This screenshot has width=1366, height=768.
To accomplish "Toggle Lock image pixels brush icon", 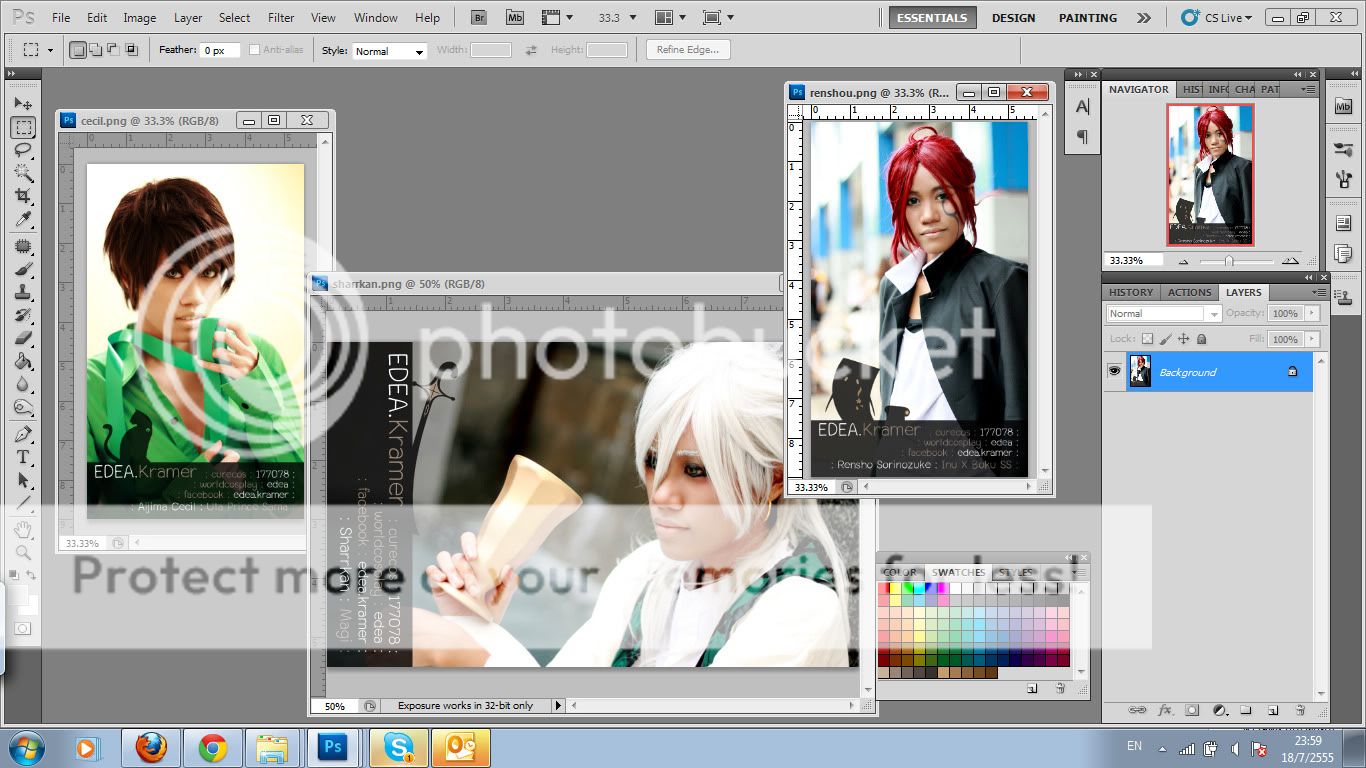I will point(1165,339).
